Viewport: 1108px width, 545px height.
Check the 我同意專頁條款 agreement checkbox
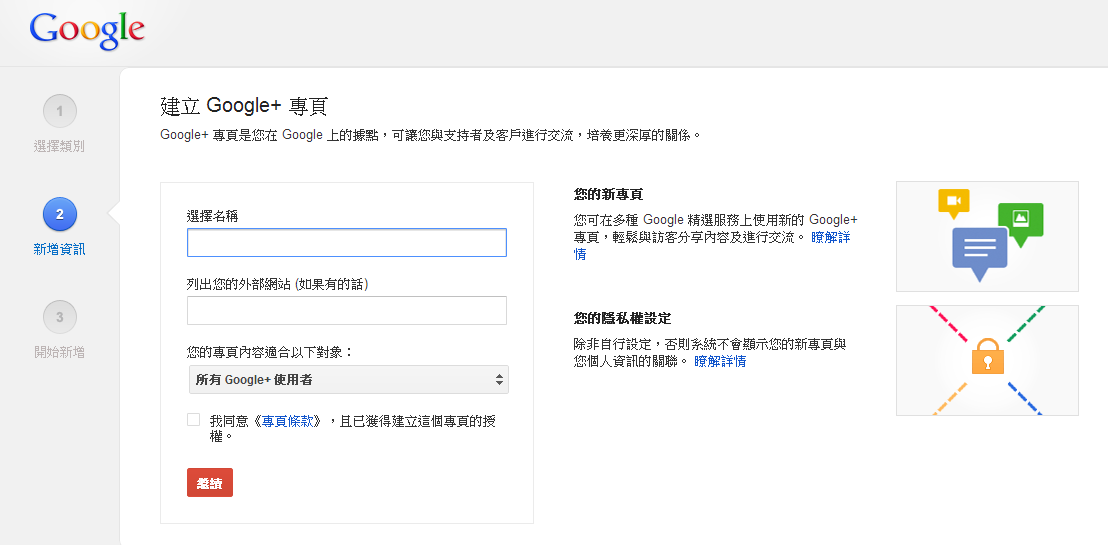tap(194, 420)
